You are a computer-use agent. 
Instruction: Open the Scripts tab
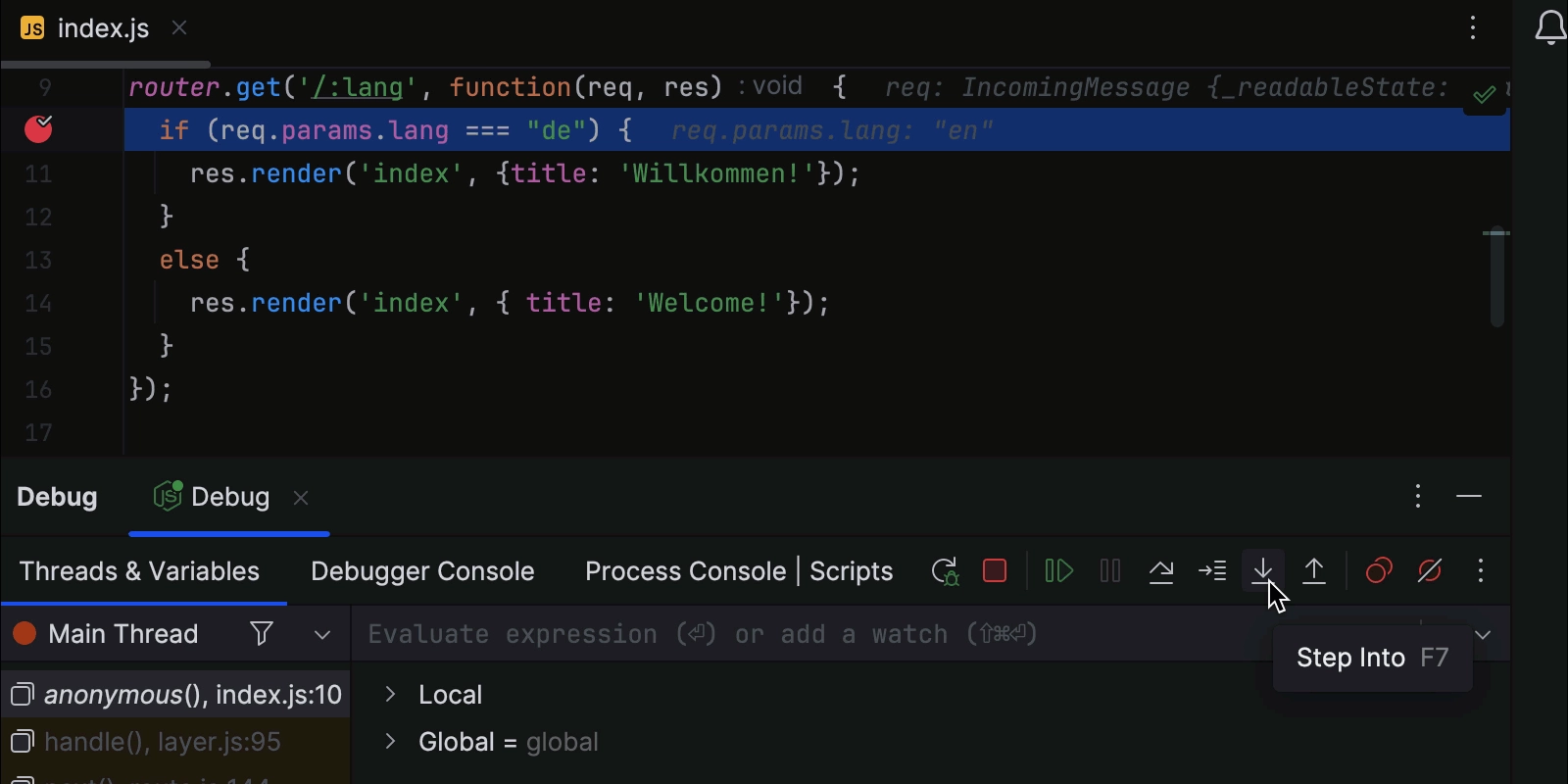coord(851,571)
